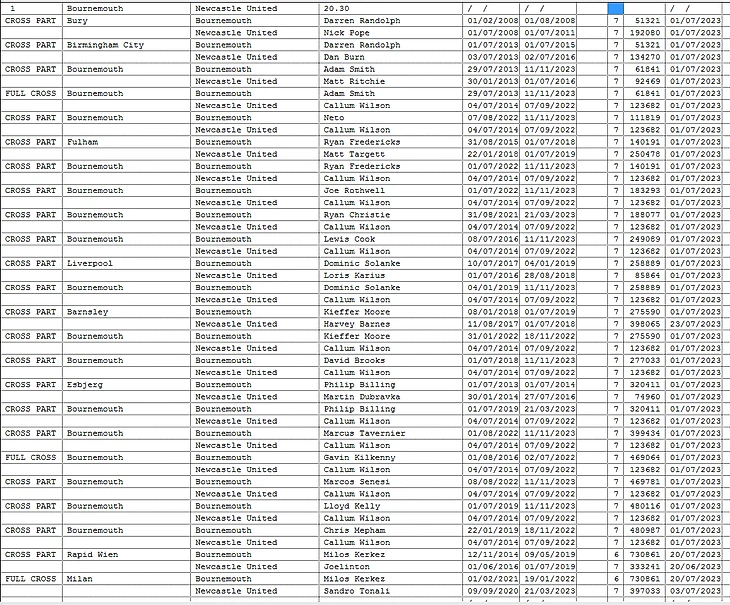Select the ID value '192080'
Screen dimensions: 730x605
coord(645,33)
